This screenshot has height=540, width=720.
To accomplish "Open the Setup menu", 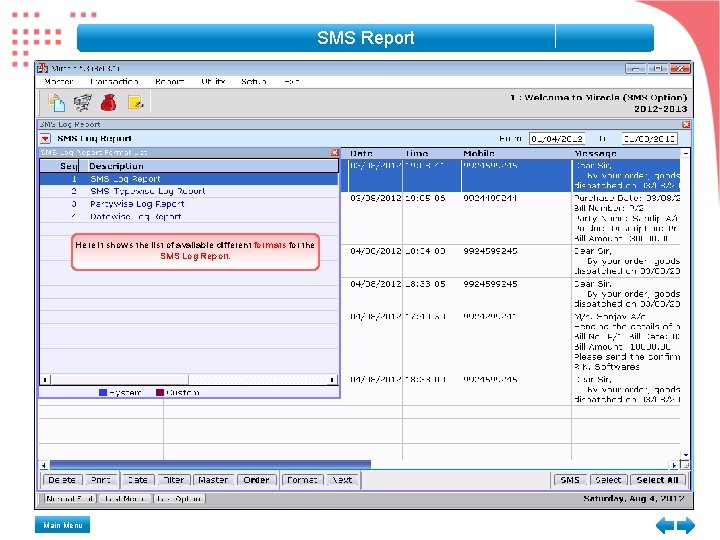I will point(253,81).
